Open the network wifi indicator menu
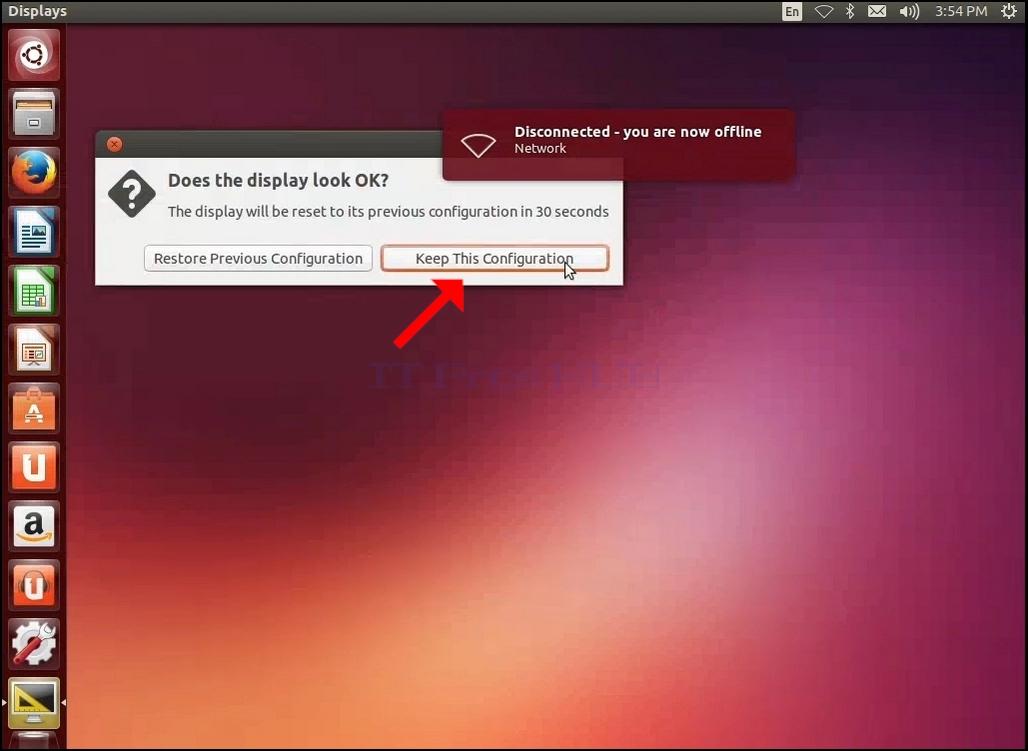The height and width of the screenshot is (751, 1028). point(823,11)
